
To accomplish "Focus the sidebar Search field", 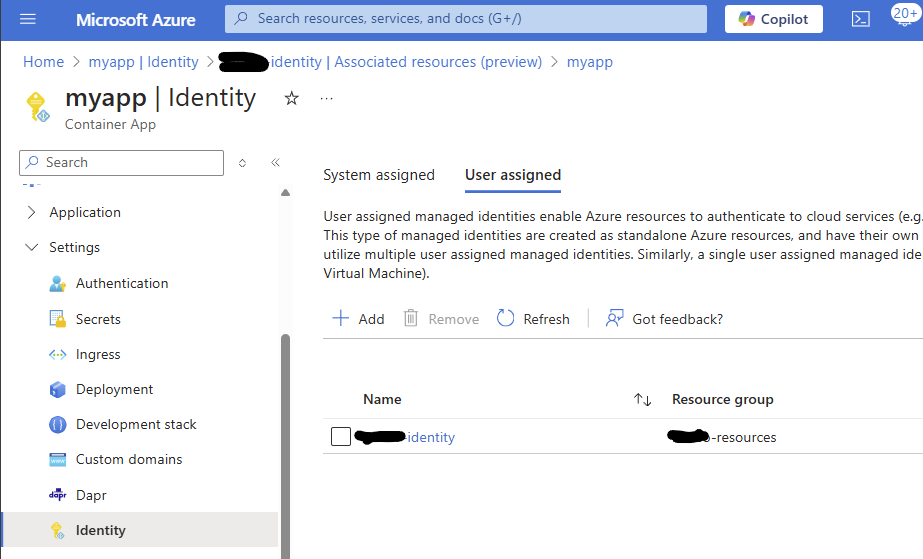I will [x=121, y=162].
